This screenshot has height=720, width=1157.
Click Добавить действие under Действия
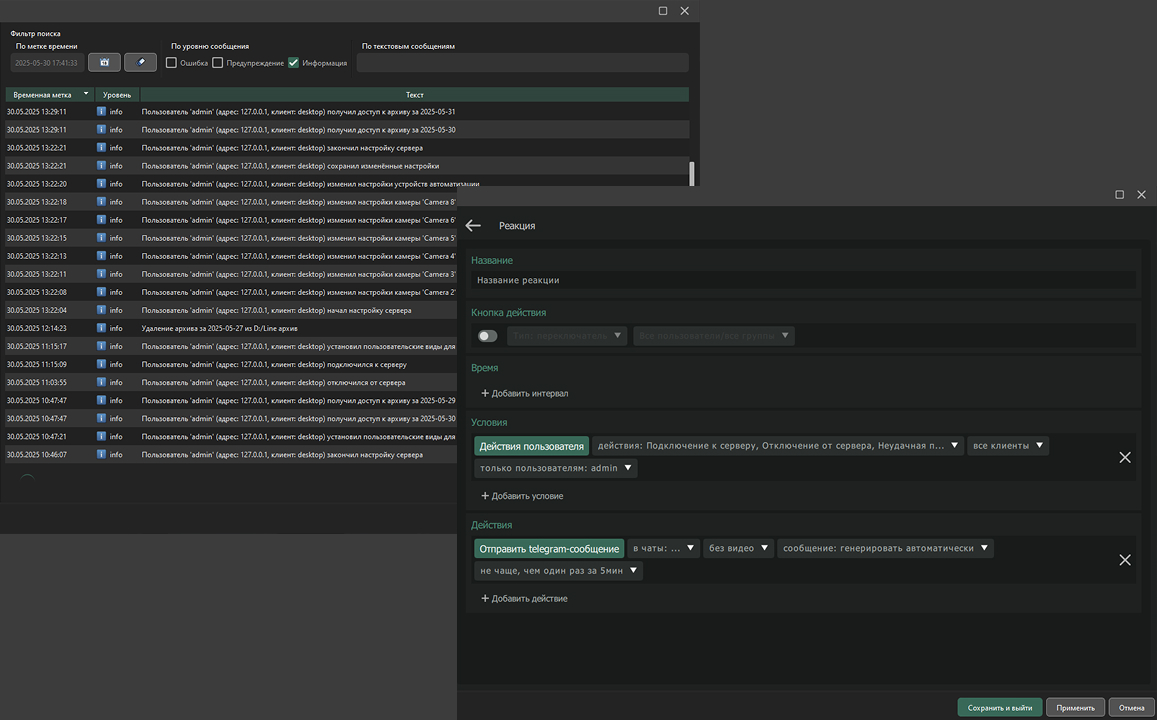coord(525,599)
